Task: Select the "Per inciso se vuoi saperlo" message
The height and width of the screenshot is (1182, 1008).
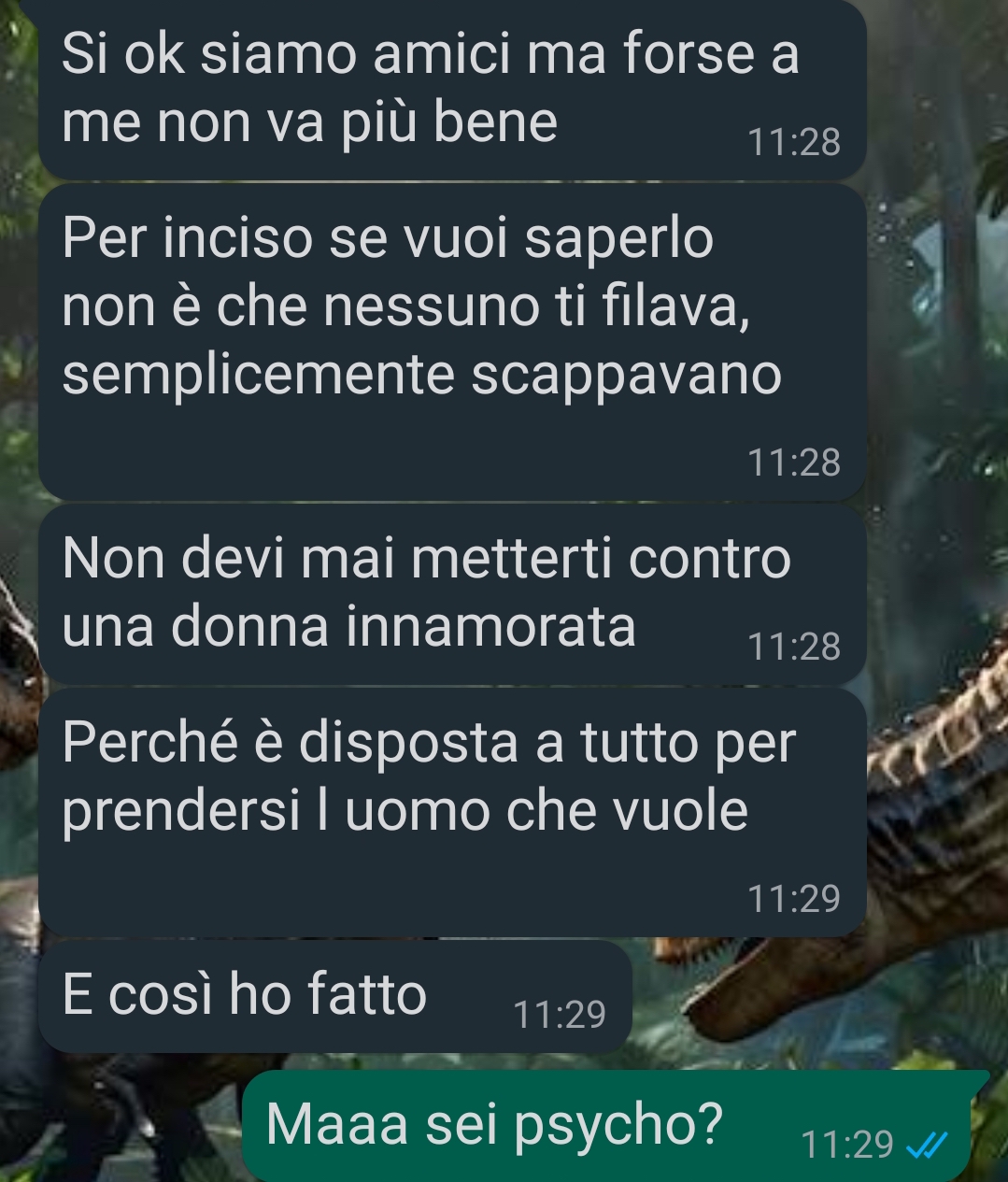Action: 452,341
